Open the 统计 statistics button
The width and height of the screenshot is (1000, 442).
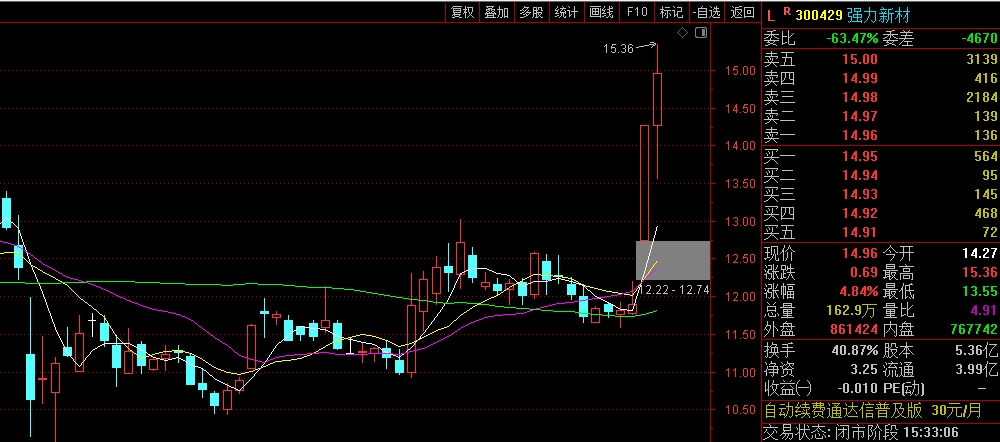click(x=566, y=12)
